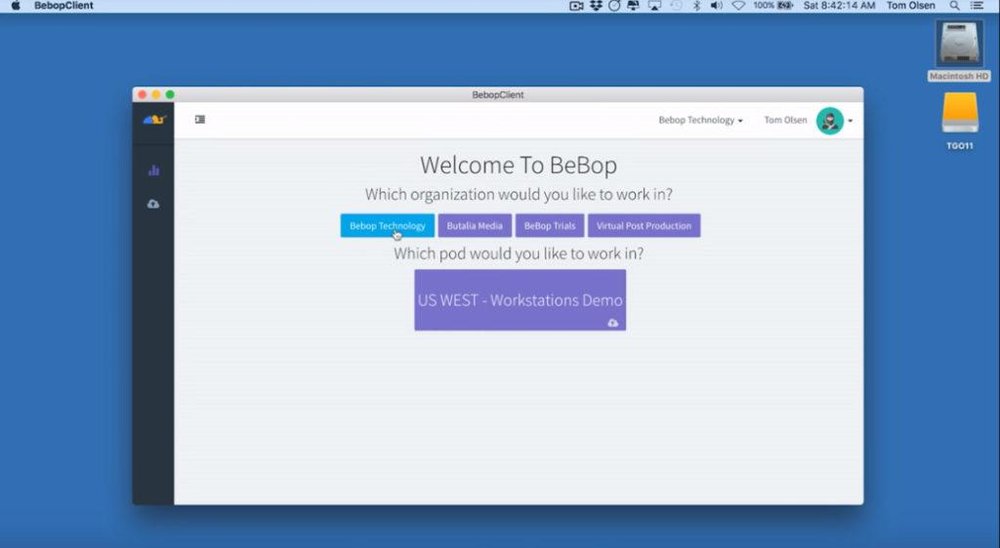
Task: Open the bar chart dashboard icon
Action: point(154,170)
